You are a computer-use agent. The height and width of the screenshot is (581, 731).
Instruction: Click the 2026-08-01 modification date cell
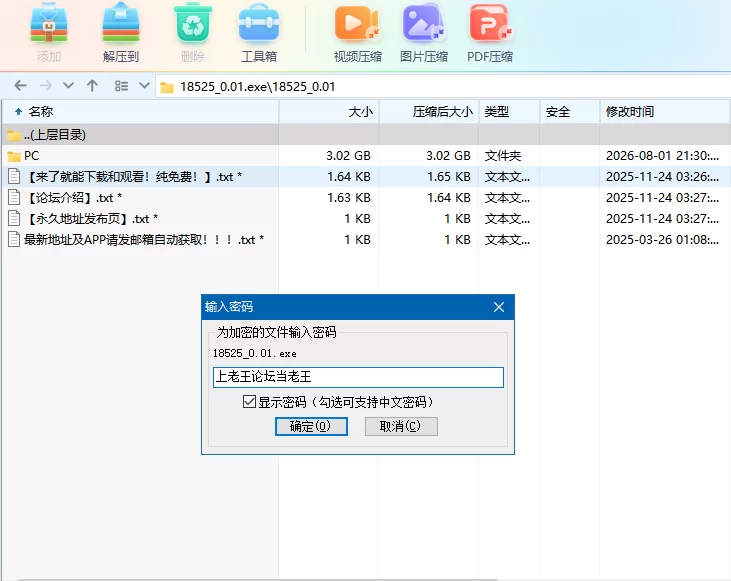coord(662,156)
